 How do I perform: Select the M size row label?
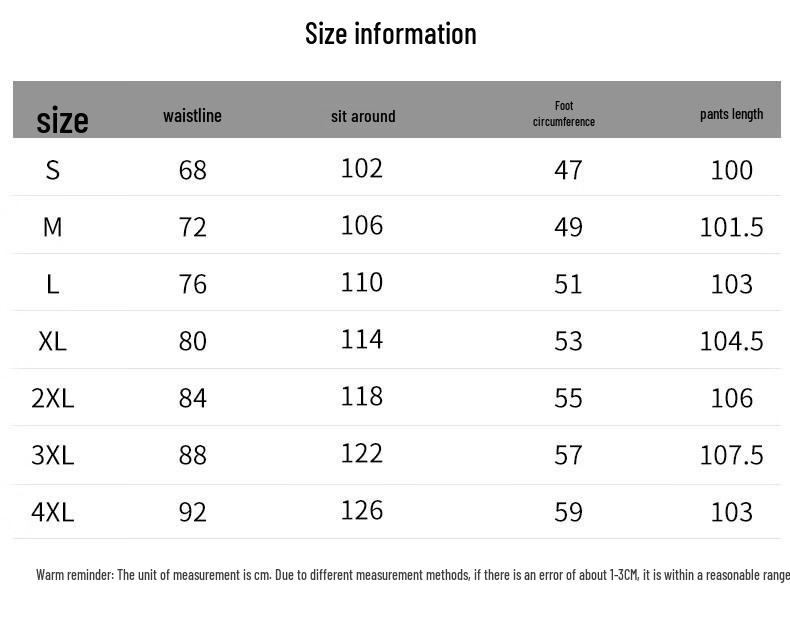point(53,227)
